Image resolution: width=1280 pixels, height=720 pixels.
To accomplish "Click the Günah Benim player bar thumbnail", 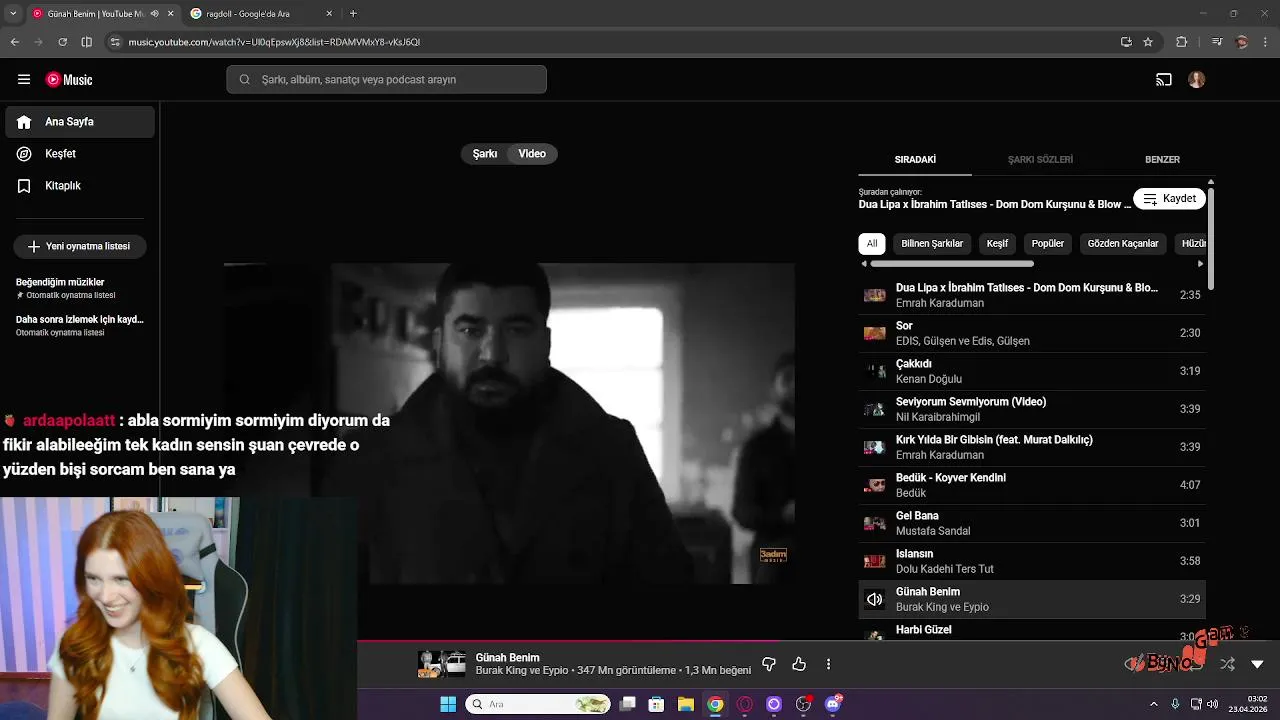I will 442,664.
